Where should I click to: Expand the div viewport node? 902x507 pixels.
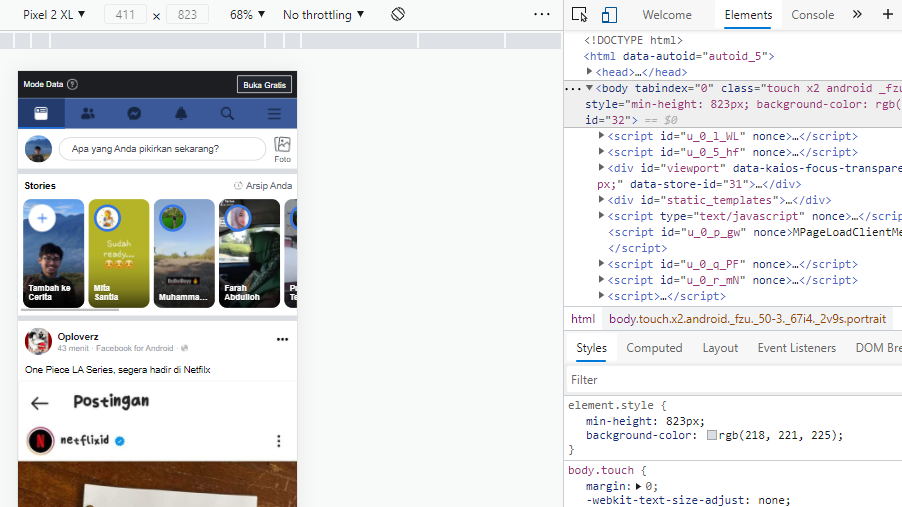click(x=601, y=167)
